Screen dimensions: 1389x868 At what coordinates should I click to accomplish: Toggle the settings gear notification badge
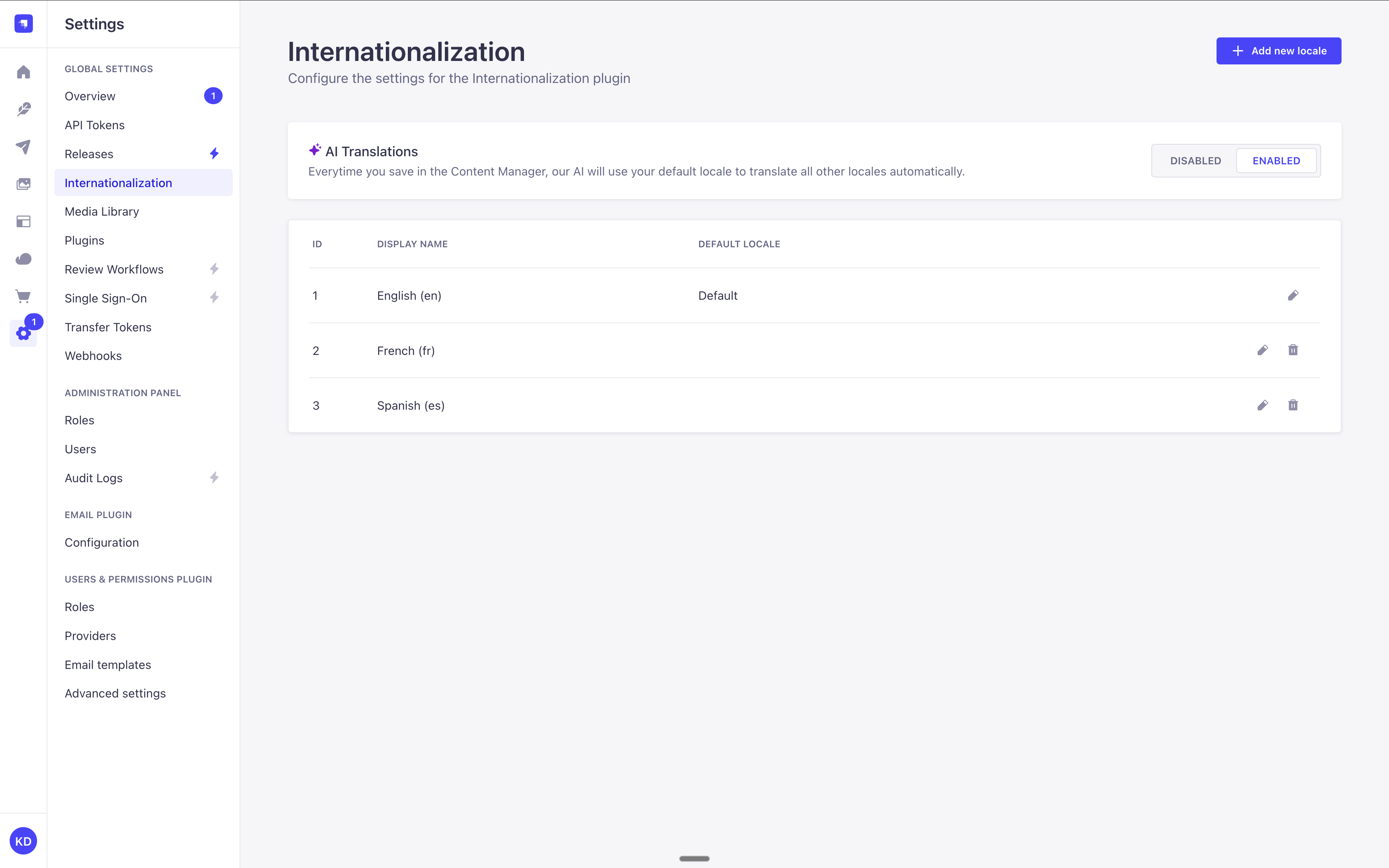pos(33,322)
